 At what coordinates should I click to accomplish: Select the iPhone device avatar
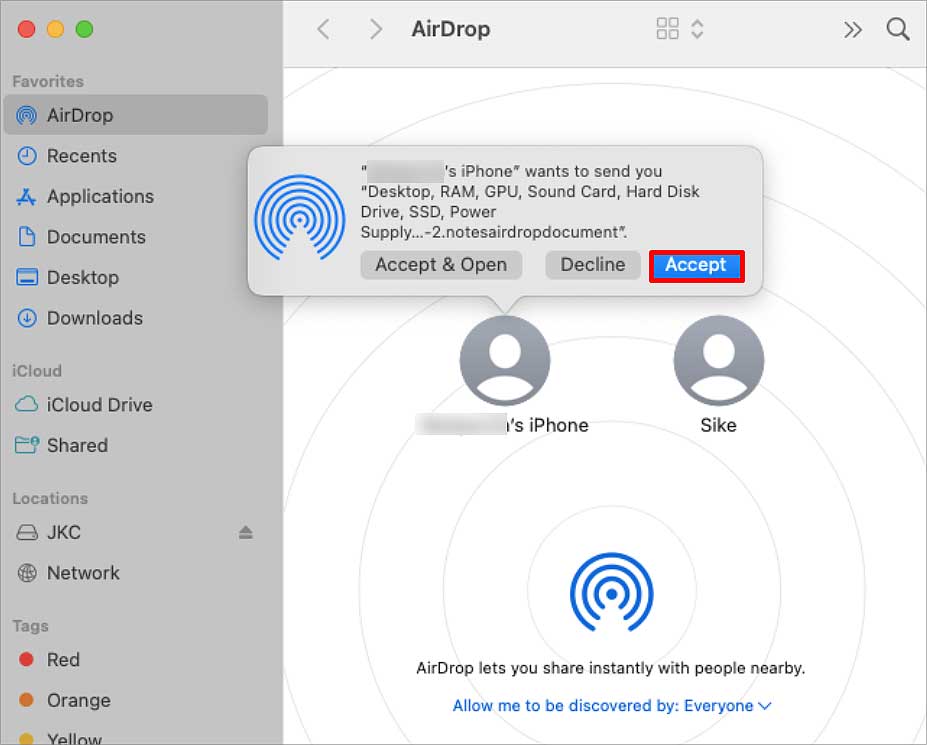[x=504, y=361]
